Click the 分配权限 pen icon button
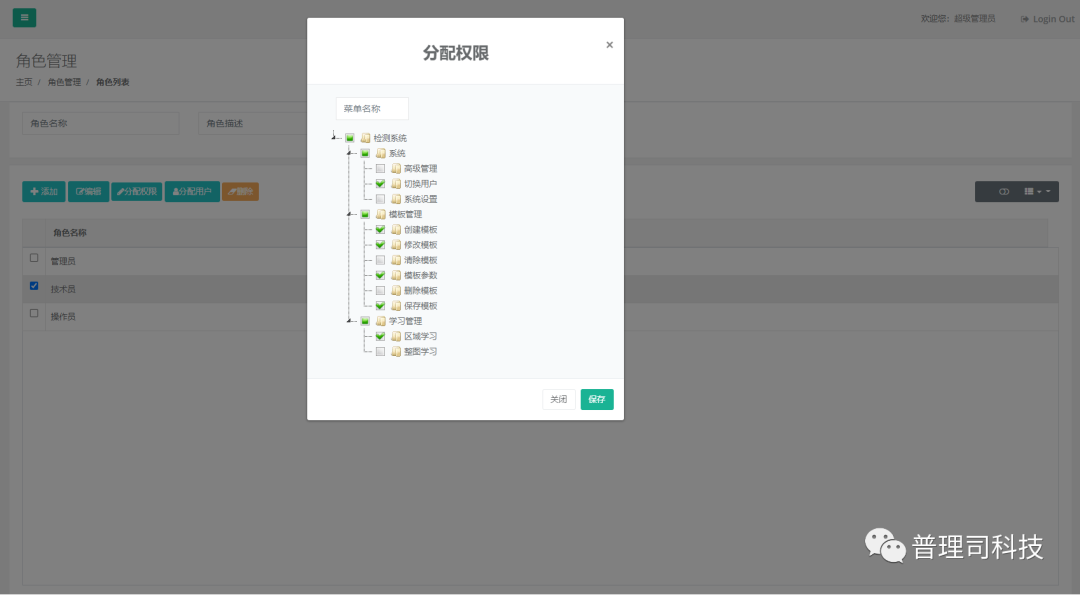This screenshot has height=595, width=1080. pos(135,191)
